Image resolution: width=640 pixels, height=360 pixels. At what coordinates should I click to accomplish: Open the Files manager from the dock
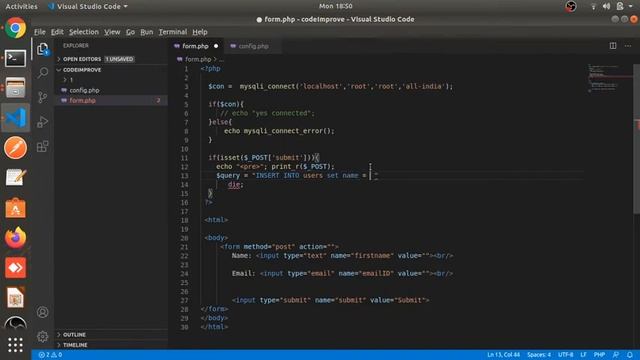16,88
